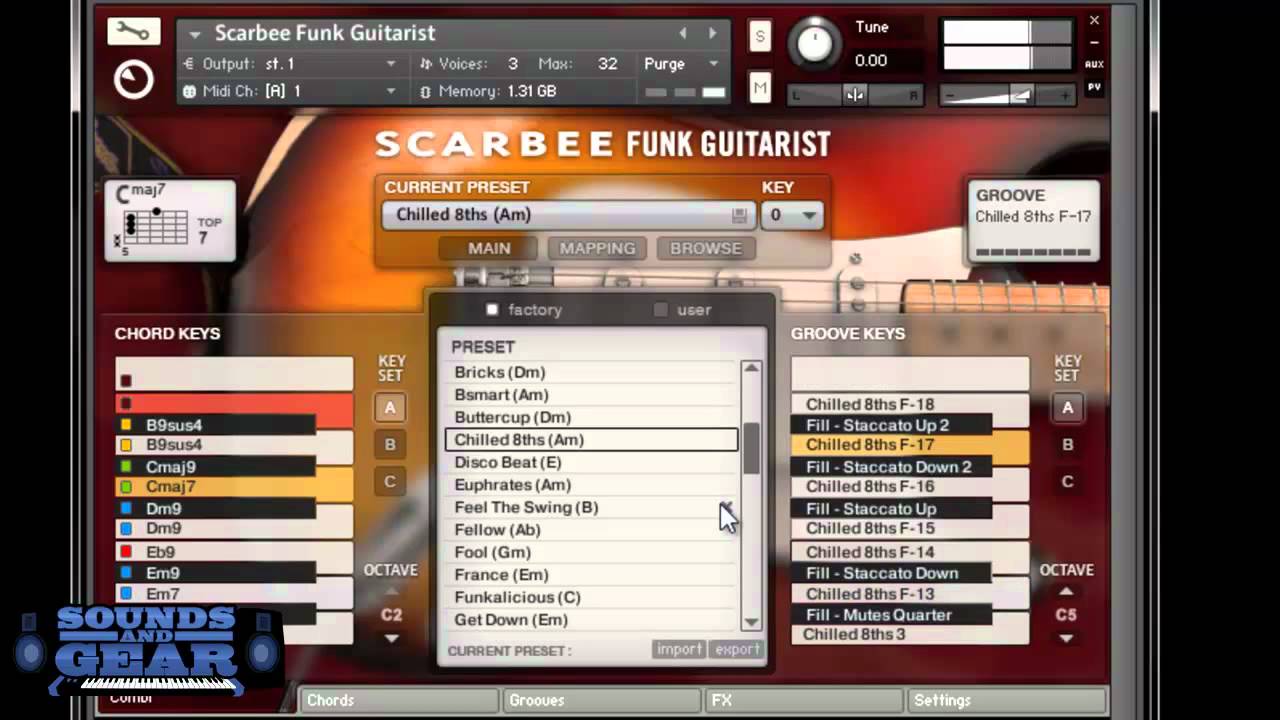1280x720 pixels.
Task: Switch to the MAIN tab
Action: point(489,248)
